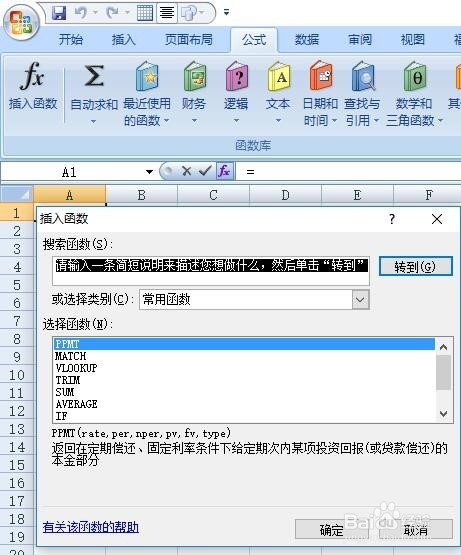Expand the AutoSum dropdown arrow
This screenshot has height=555, width=461.
[93, 121]
